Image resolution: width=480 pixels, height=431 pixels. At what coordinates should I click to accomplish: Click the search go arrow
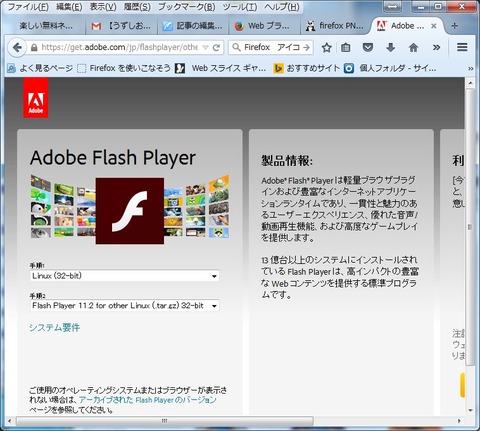pyautogui.click(x=306, y=47)
